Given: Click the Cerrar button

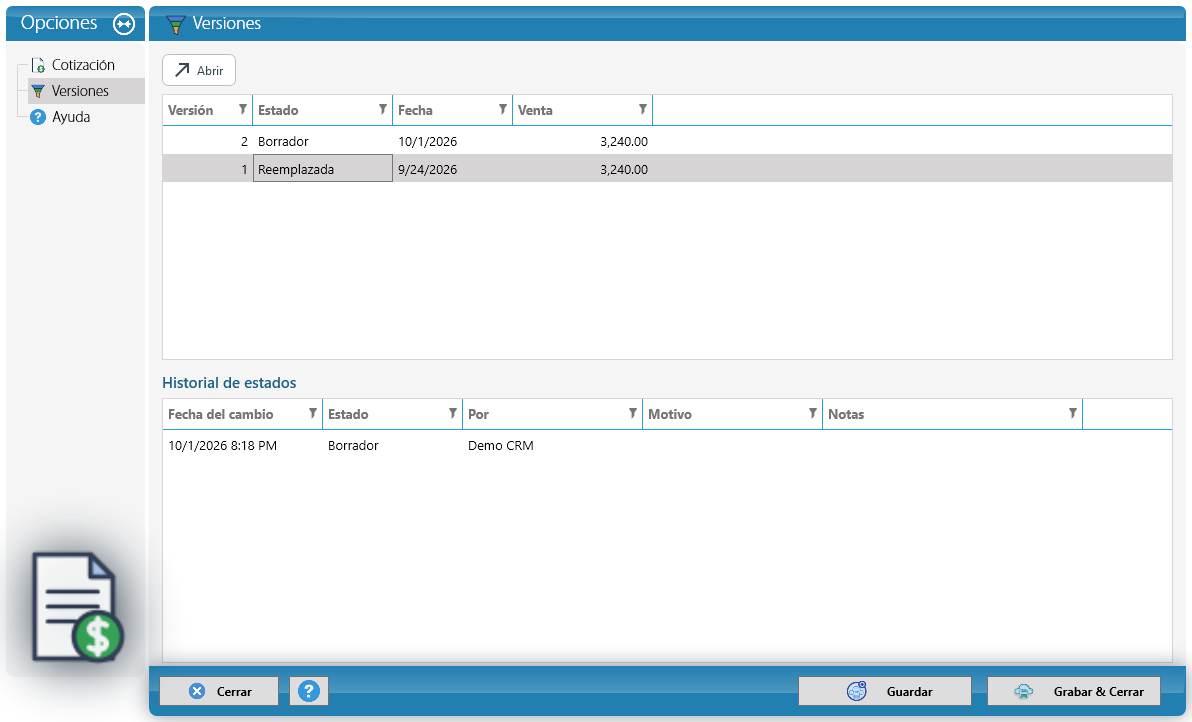Looking at the screenshot, I should click(x=219, y=691).
